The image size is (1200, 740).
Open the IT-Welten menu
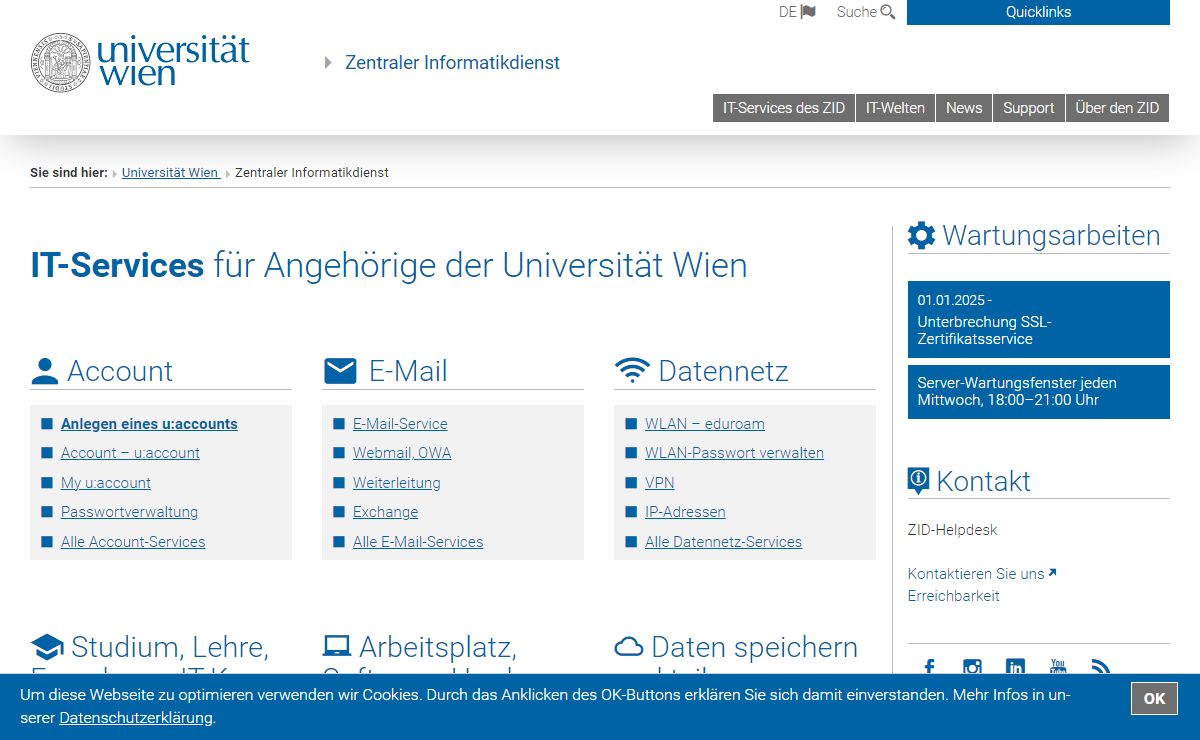coord(895,108)
